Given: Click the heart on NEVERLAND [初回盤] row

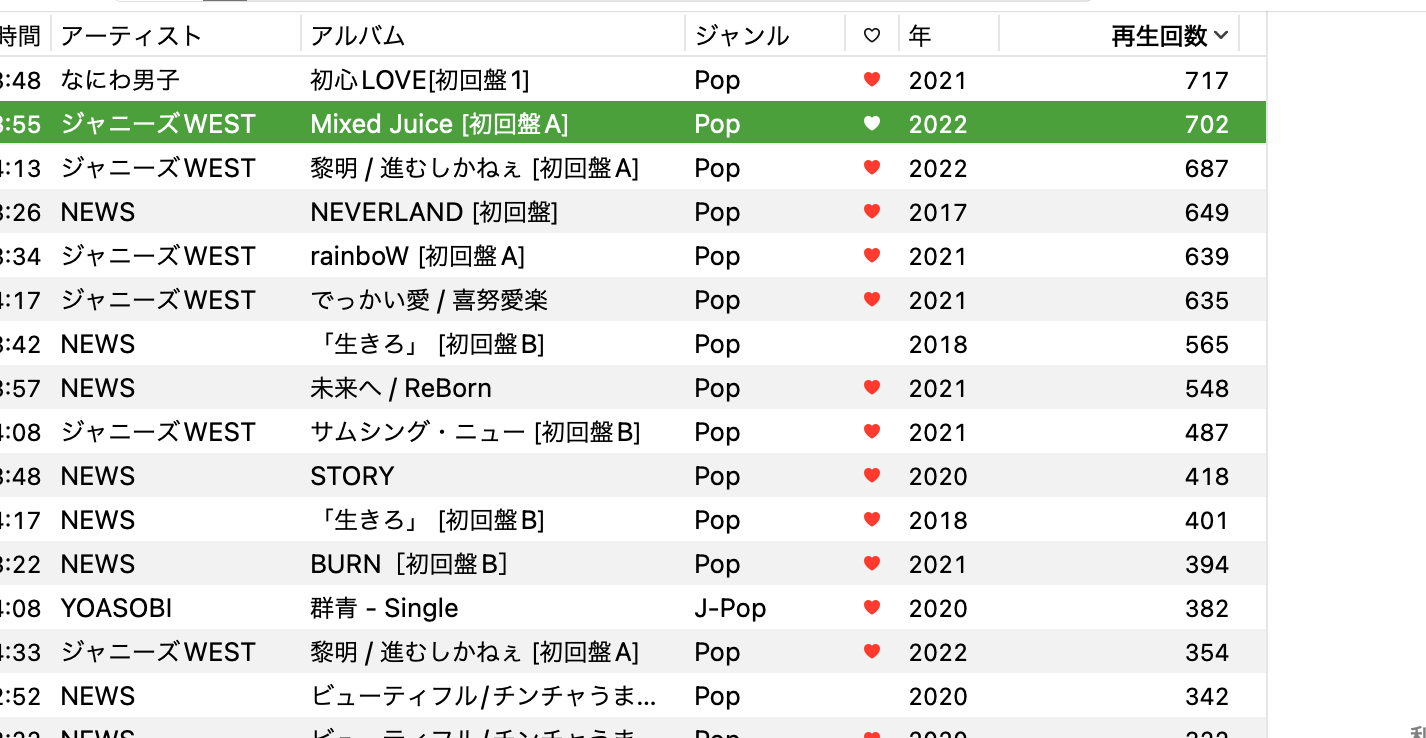Looking at the screenshot, I should coord(872,212).
